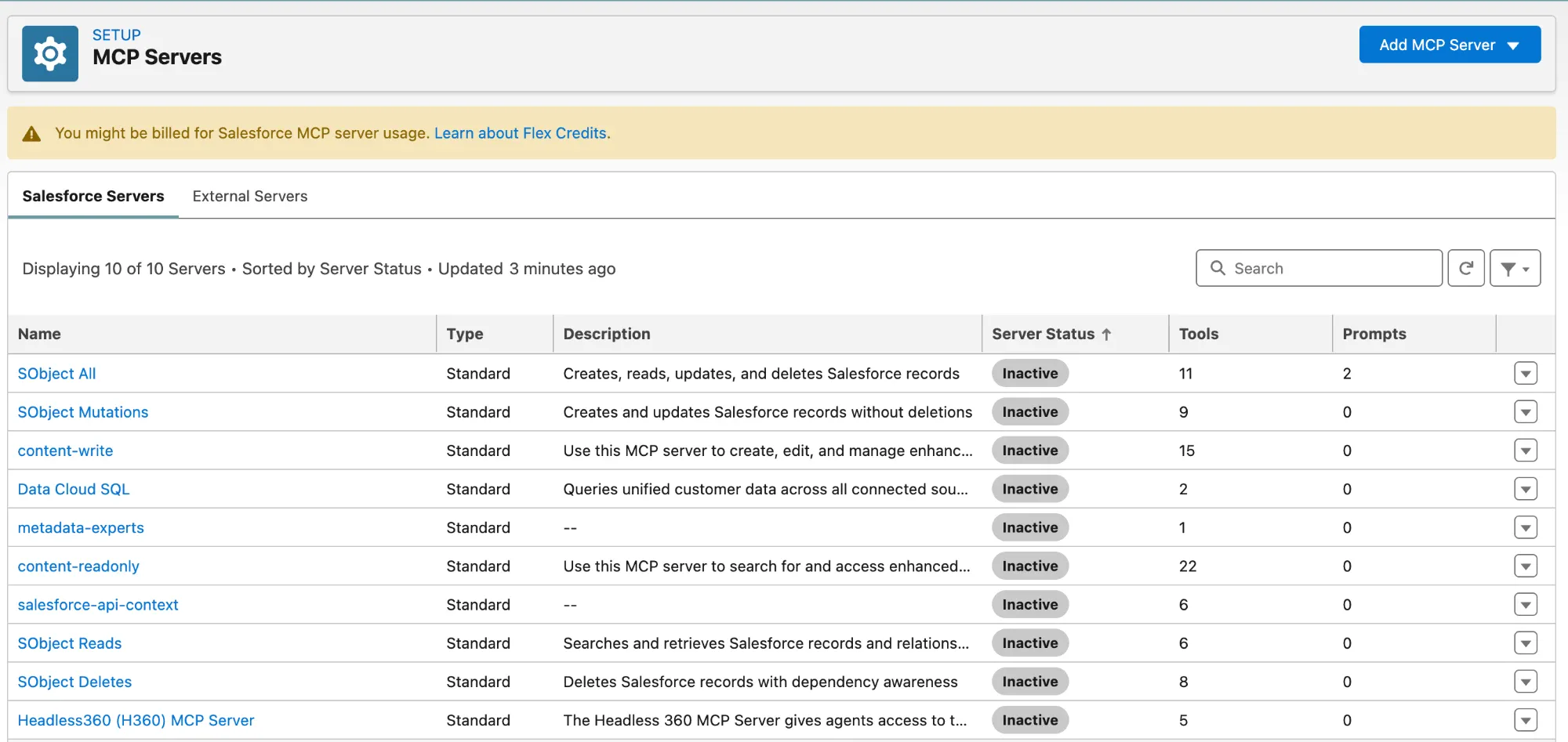Expand row actions for SObject Reads

tap(1525, 643)
